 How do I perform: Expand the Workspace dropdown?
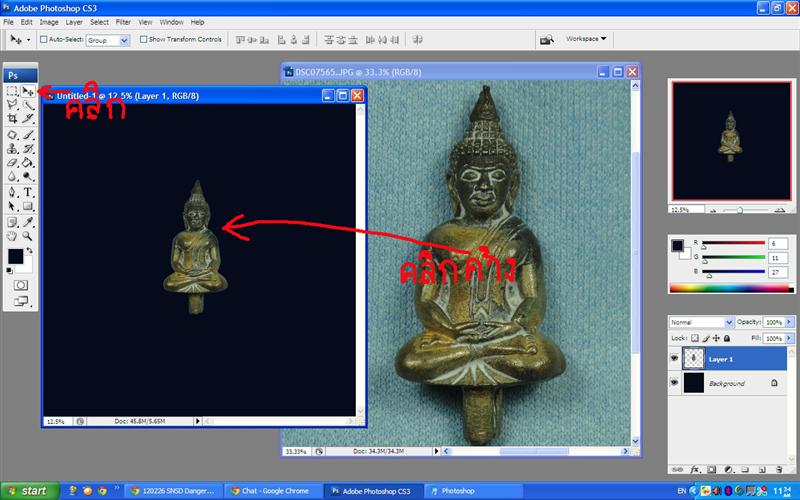coord(586,39)
